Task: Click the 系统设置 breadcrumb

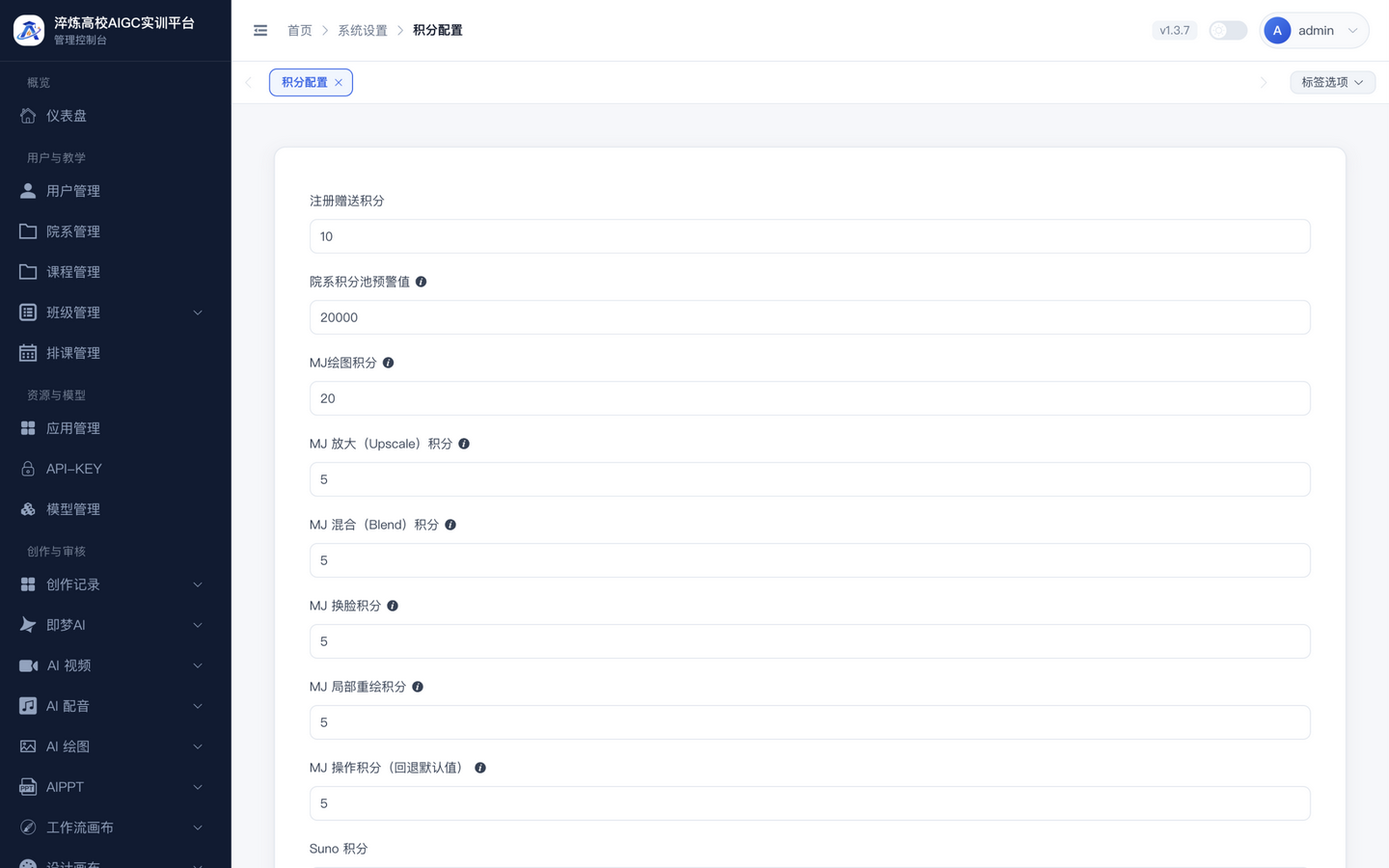Action: tap(363, 31)
